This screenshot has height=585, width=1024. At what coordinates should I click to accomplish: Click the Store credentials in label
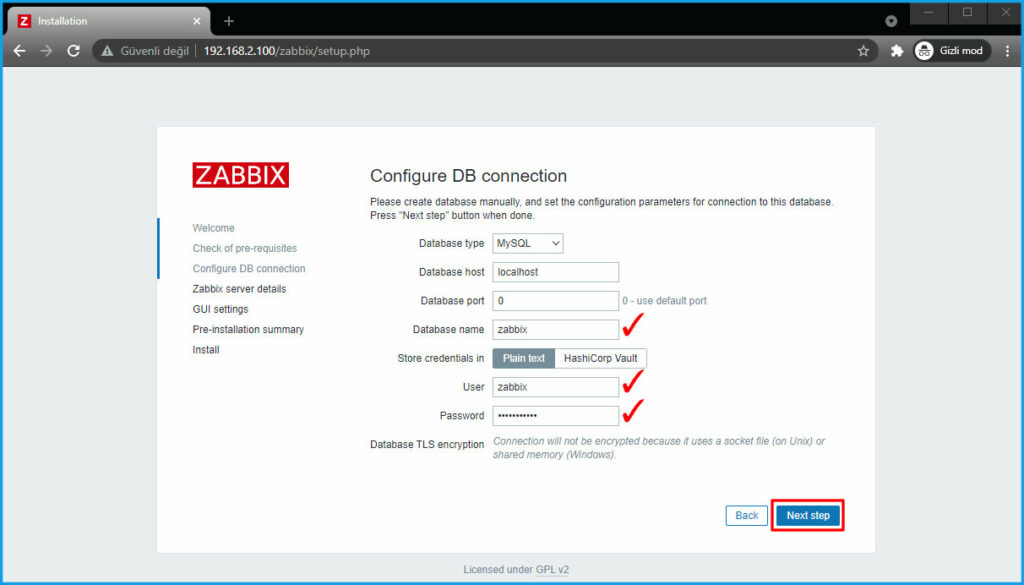pyautogui.click(x=441, y=358)
